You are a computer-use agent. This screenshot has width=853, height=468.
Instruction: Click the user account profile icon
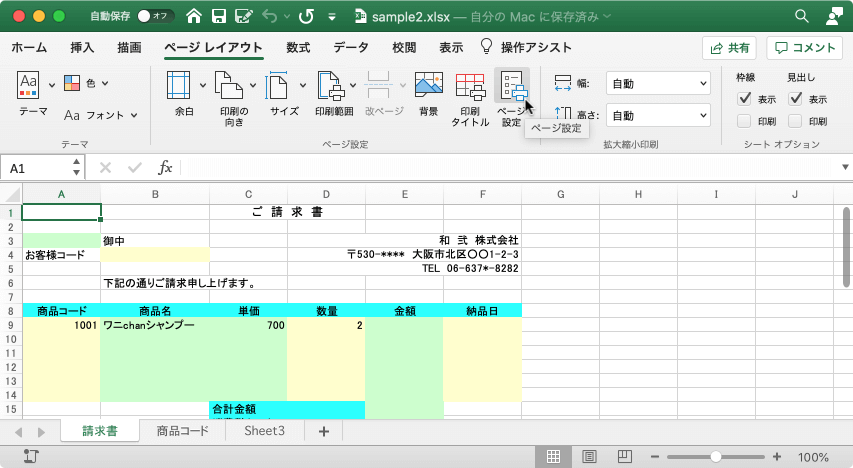(x=834, y=16)
